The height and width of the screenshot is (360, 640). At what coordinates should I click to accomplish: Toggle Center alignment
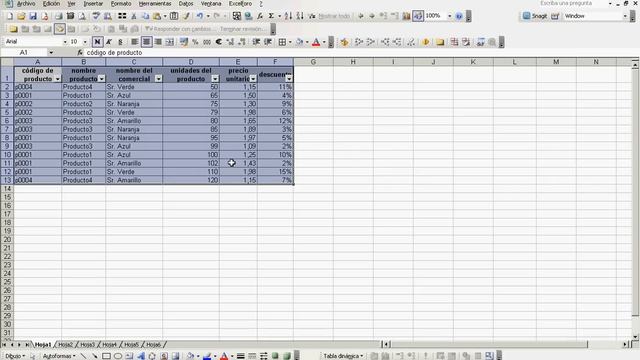click(147, 42)
